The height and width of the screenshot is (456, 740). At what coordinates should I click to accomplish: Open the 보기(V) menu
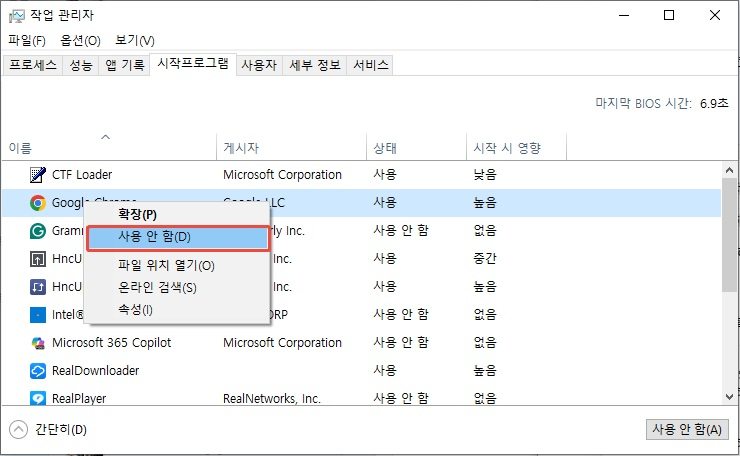coord(135,41)
